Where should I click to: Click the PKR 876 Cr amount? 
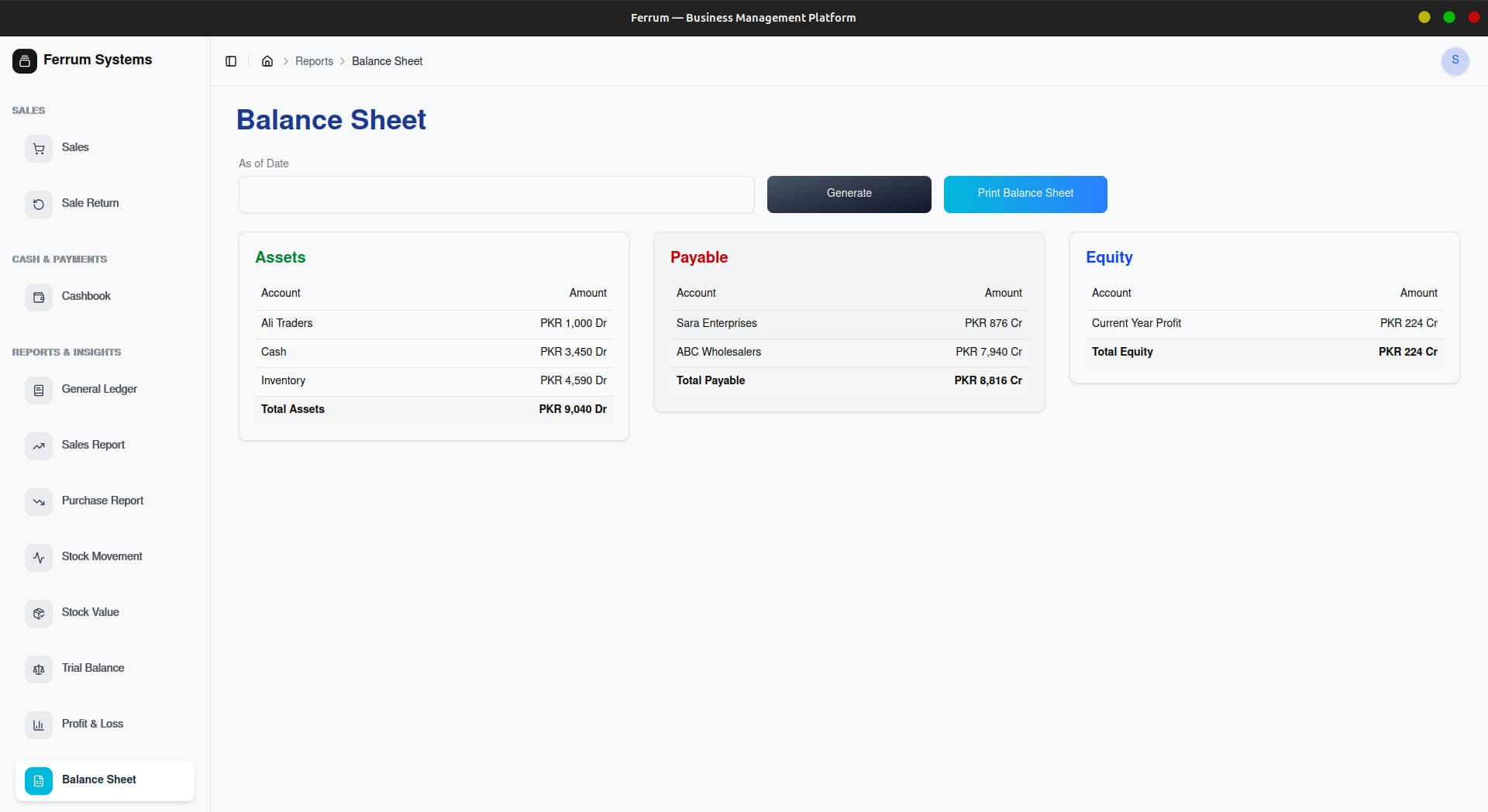994,324
